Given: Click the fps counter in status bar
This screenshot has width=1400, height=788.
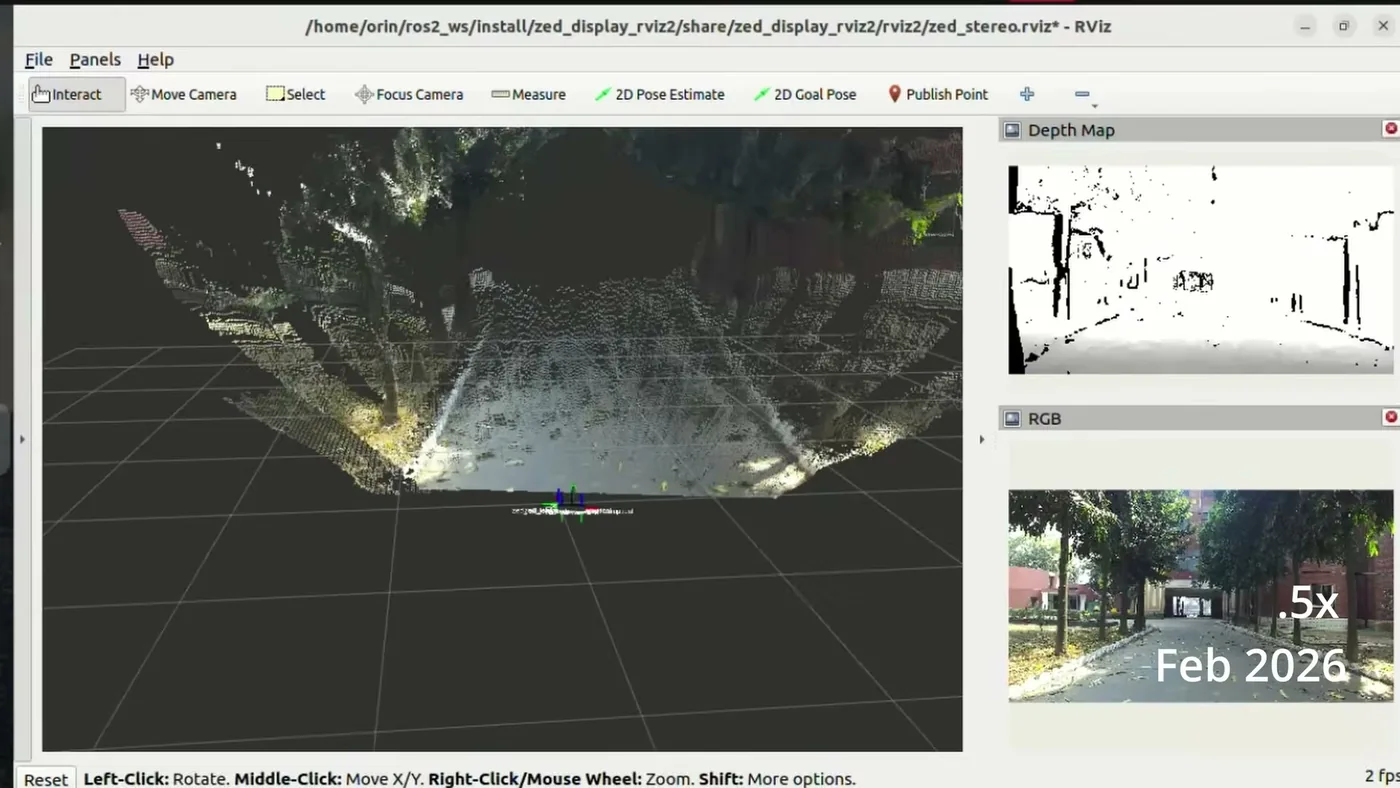Looking at the screenshot, I should pyautogui.click(x=1382, y=776).
